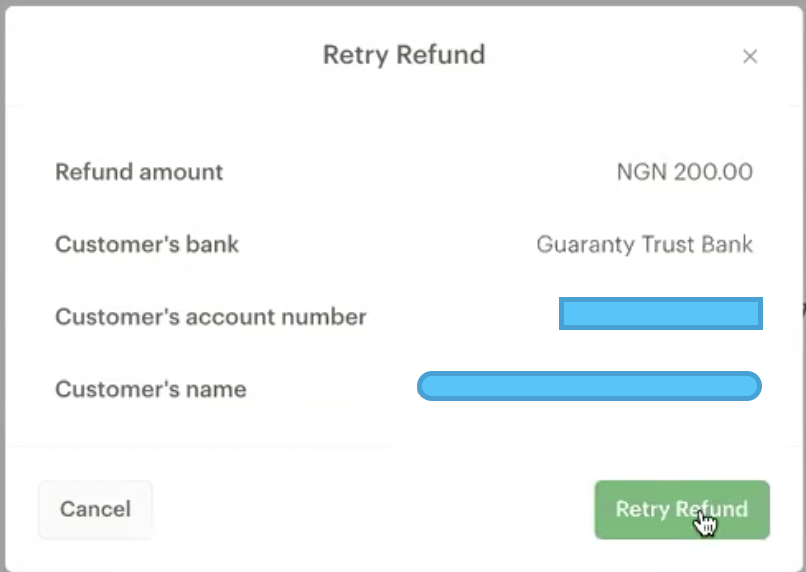Cancel the refund retry
The width and height of the screenshot is (806, 572).
(x=95, y=509)
